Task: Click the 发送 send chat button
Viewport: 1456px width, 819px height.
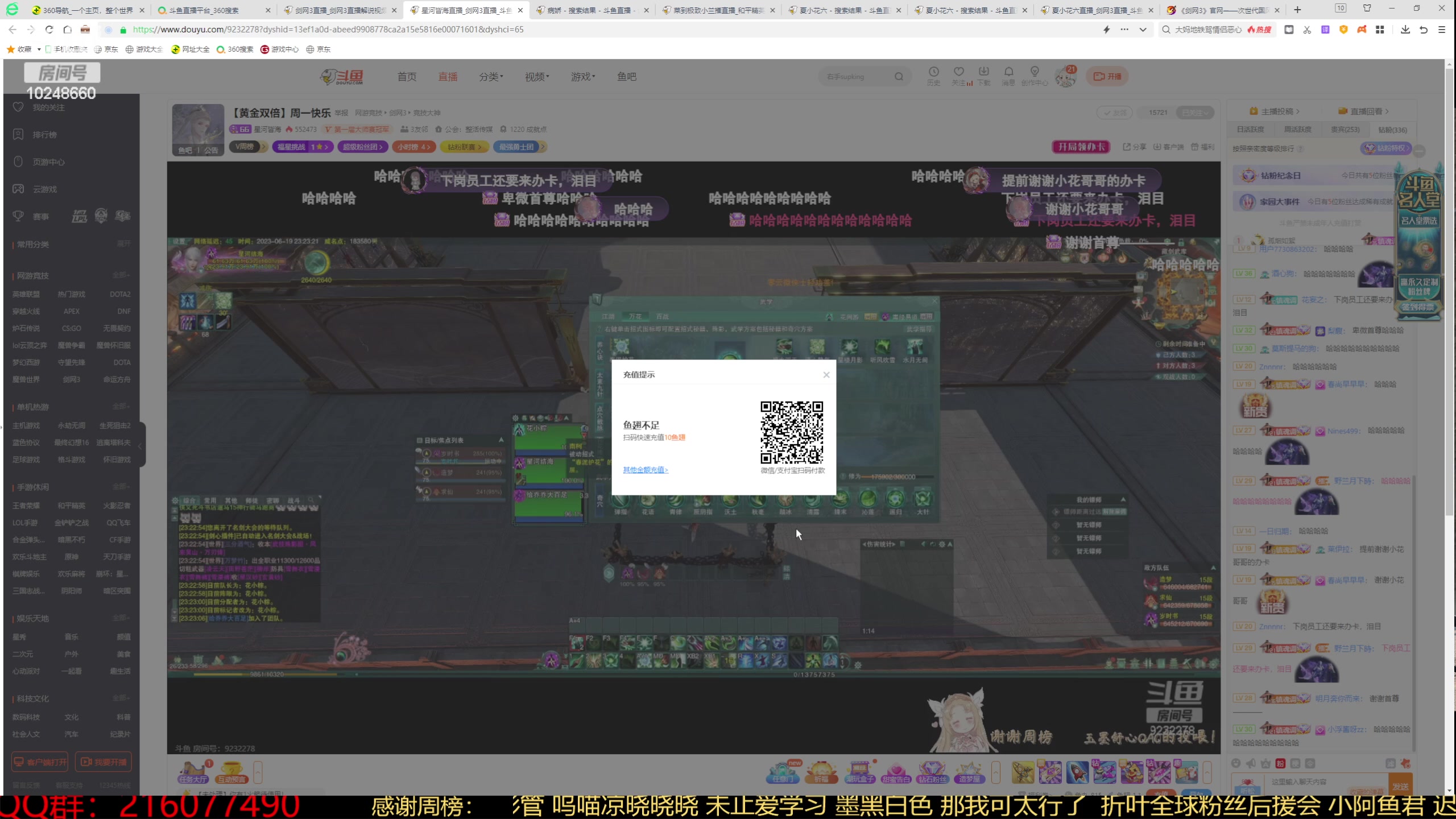Action: [1400, 785]
